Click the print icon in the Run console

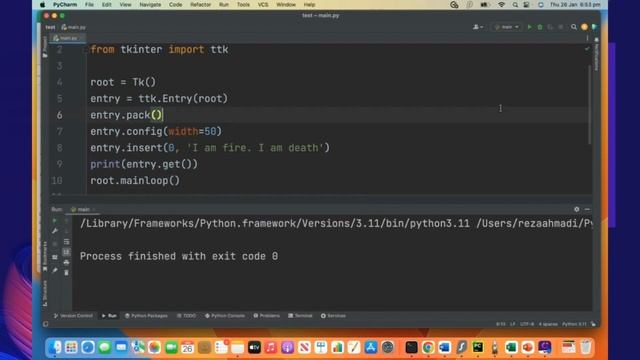click(x=66, y=262)
